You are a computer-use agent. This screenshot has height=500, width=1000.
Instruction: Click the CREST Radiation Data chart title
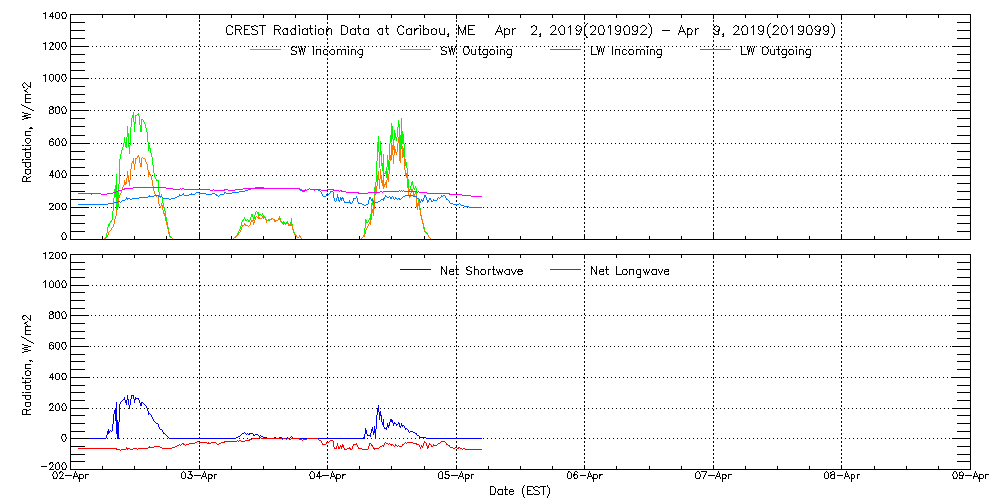pyautogui.click(x=530, y=31)
